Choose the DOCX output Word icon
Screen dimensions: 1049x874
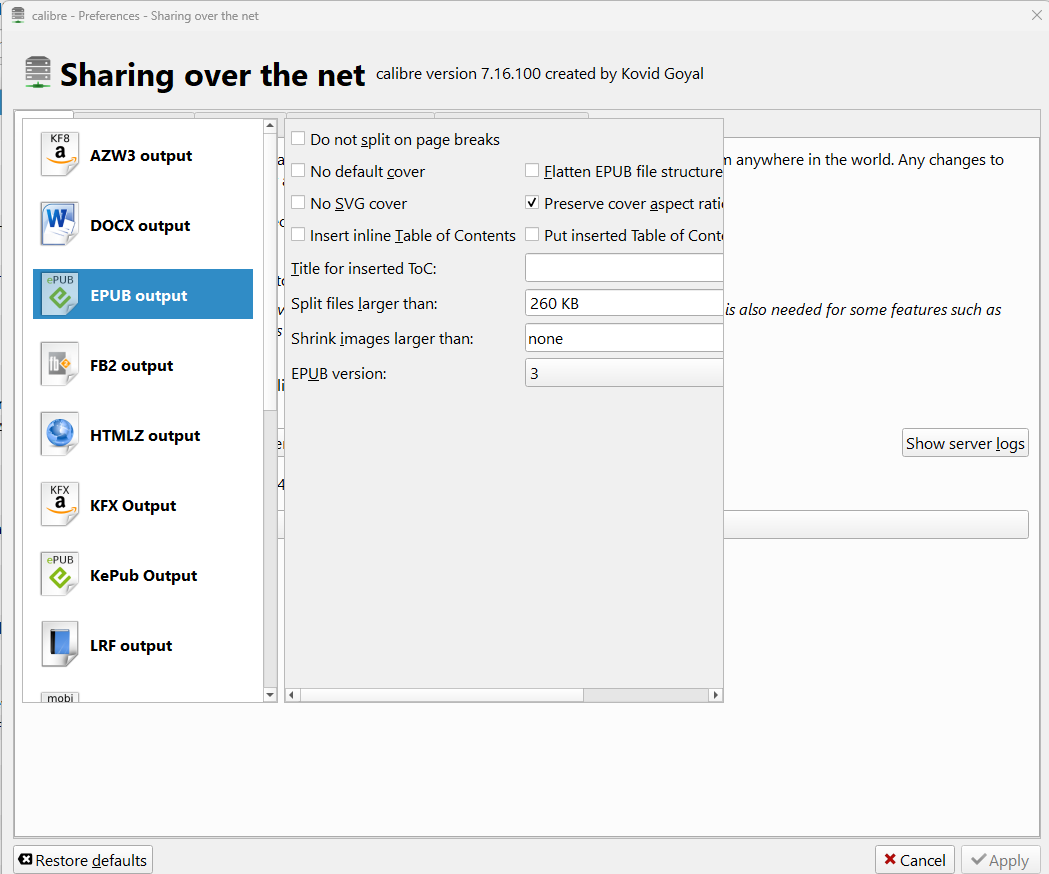tap(60, 224)
